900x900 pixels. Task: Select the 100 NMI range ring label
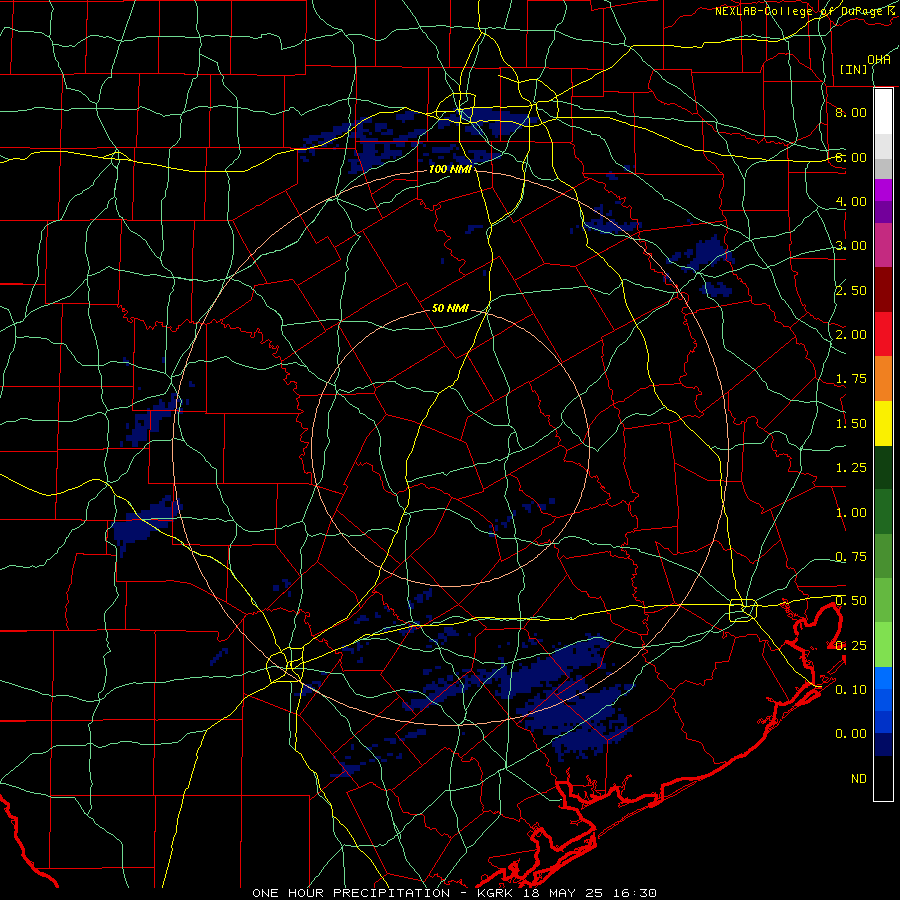click(450, 169)
